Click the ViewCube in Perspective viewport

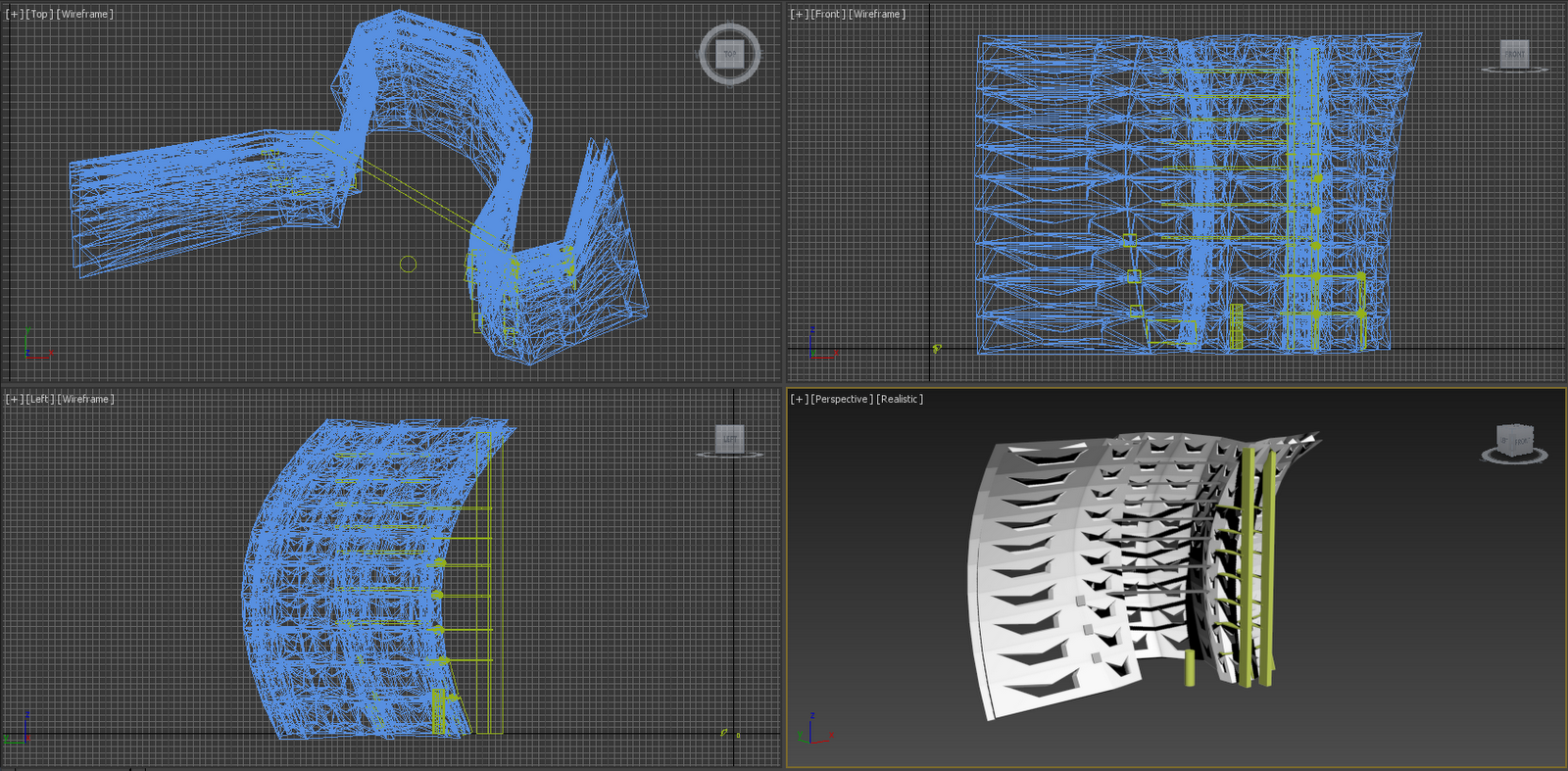pos(1514,440)
